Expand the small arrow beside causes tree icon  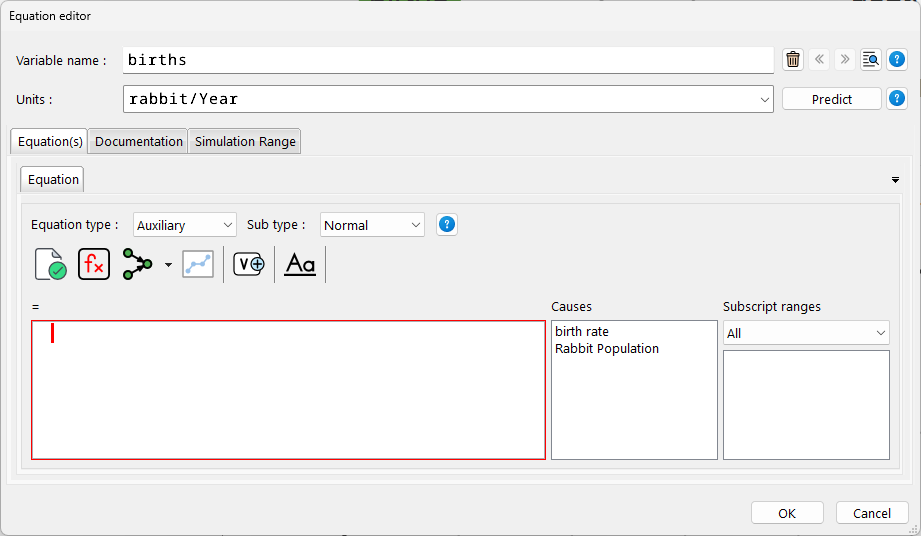(168, 265)
